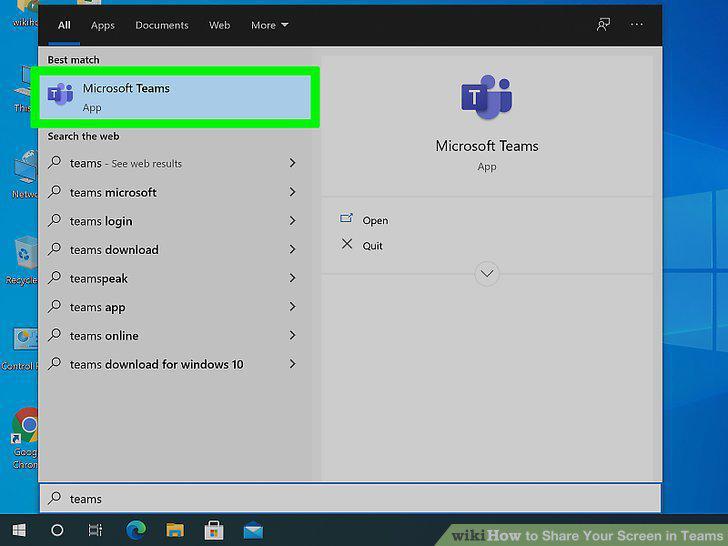Open the three-dot options menu

tap(637, 25)
